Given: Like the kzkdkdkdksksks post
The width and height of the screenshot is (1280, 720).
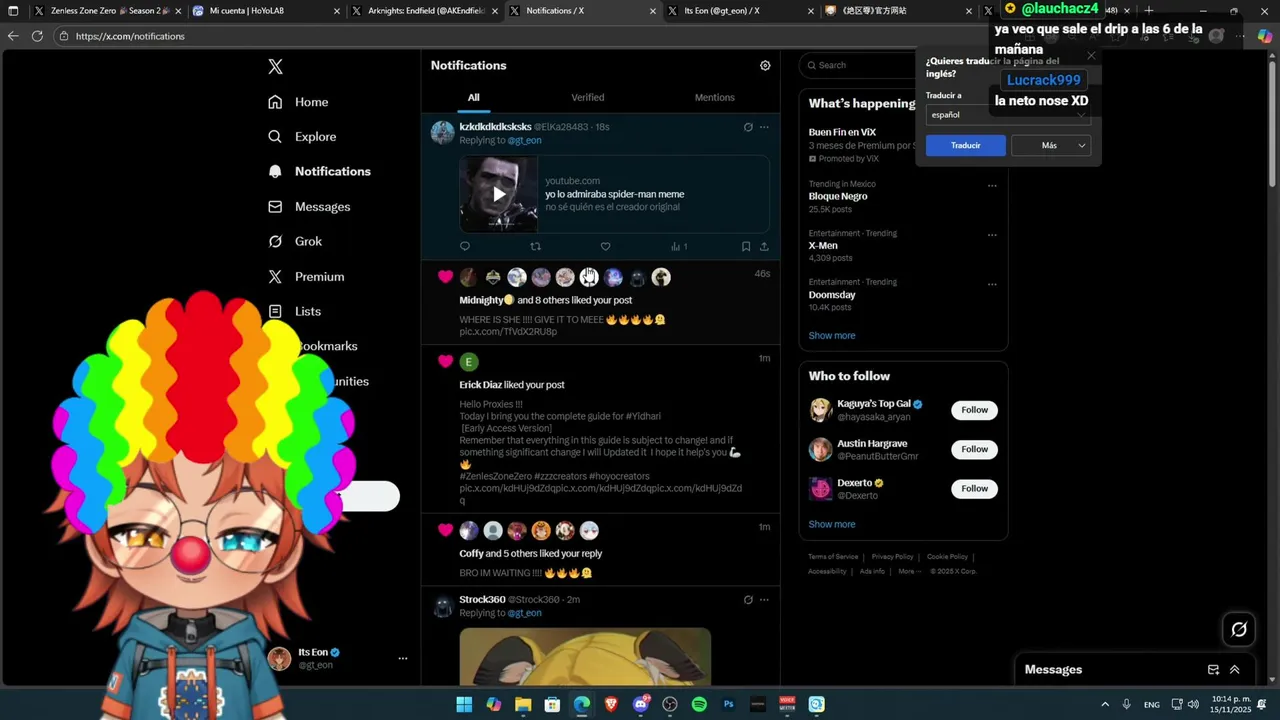Looking at the screenshot, I should click(x=605, y=246).
